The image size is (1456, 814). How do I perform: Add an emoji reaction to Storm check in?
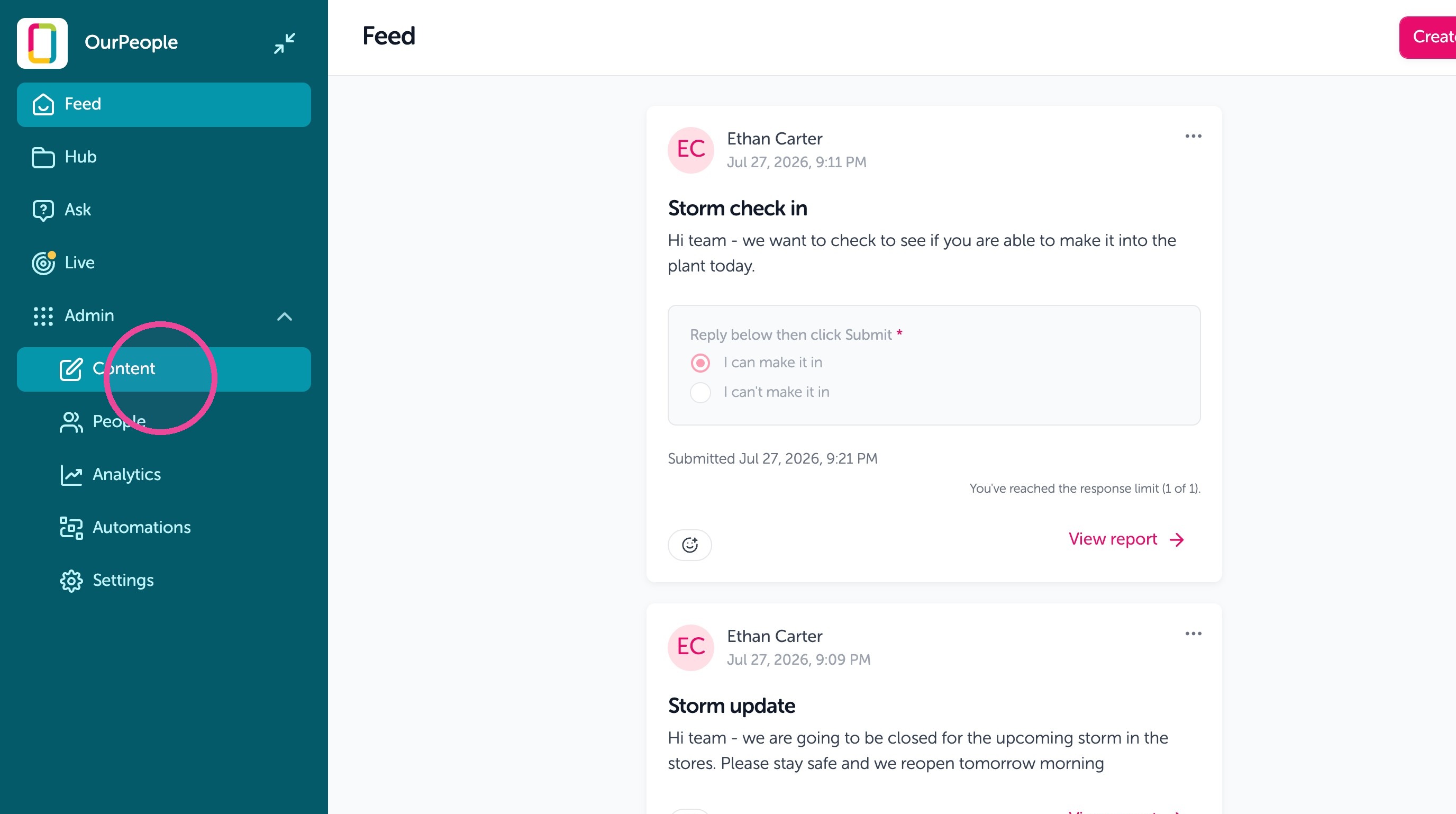coord(689,545)
